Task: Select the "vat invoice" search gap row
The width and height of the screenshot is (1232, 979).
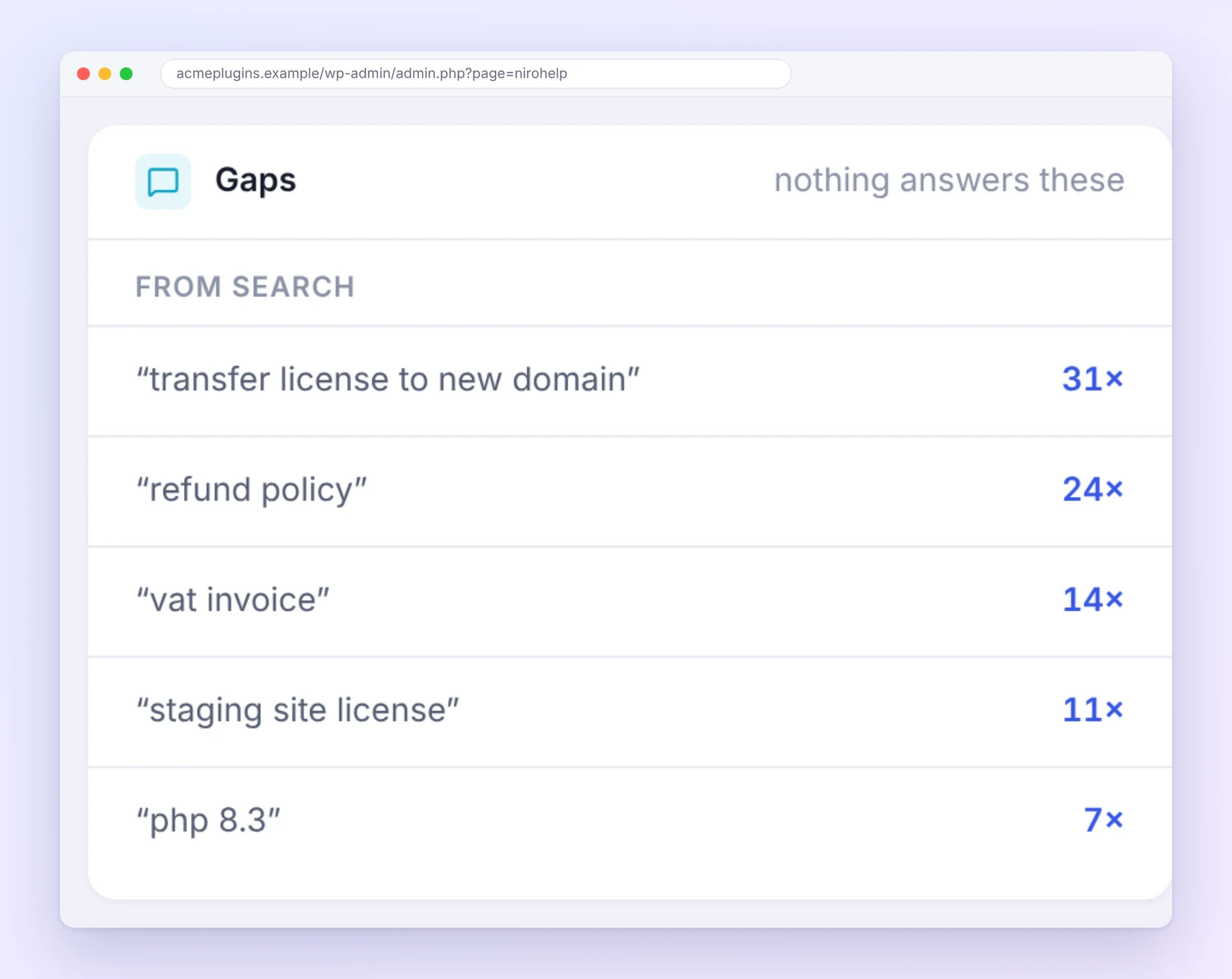Action: 630,601
